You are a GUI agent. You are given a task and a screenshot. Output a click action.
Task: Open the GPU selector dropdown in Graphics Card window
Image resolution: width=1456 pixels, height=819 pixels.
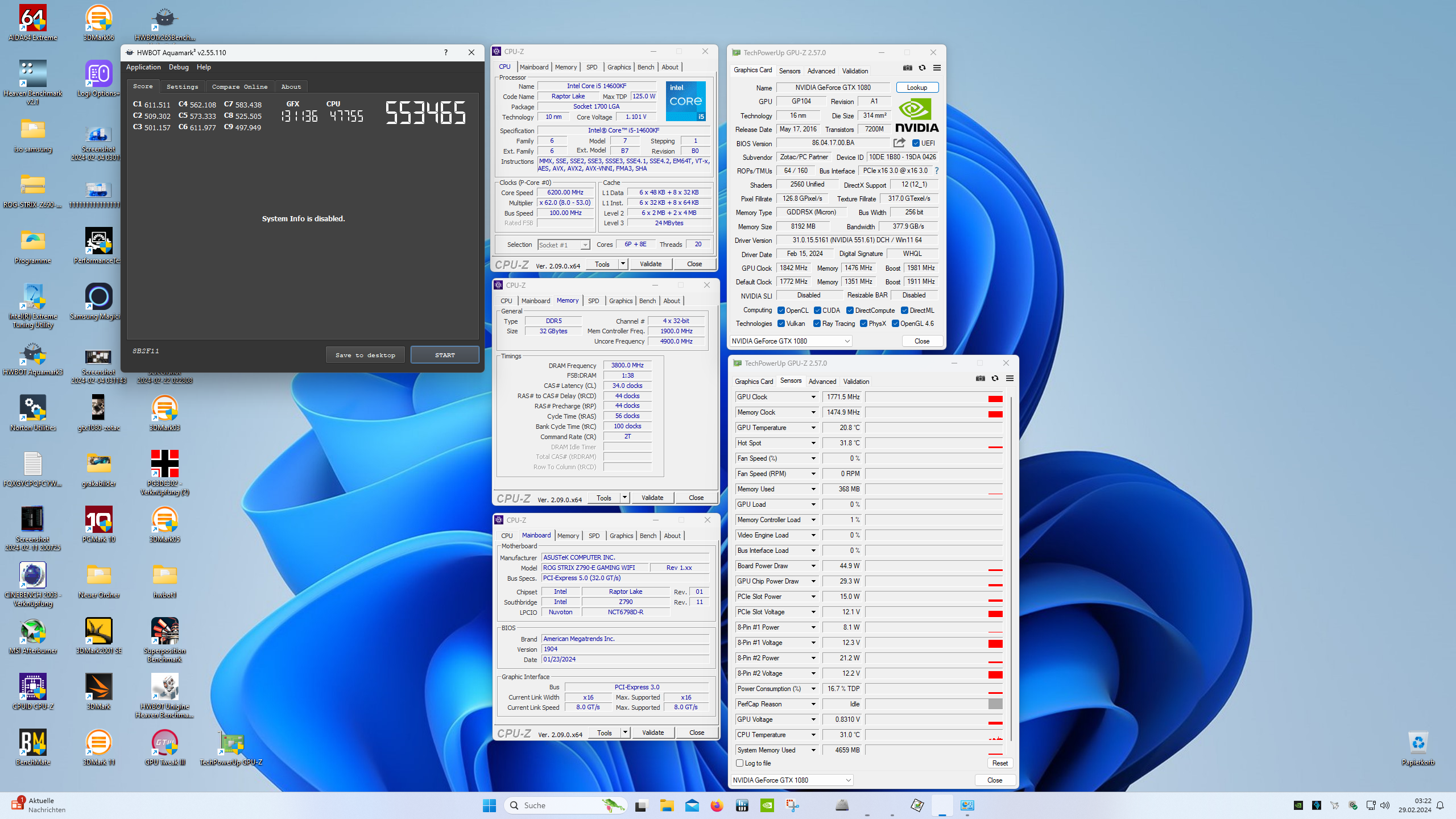[x=791, y=341]
